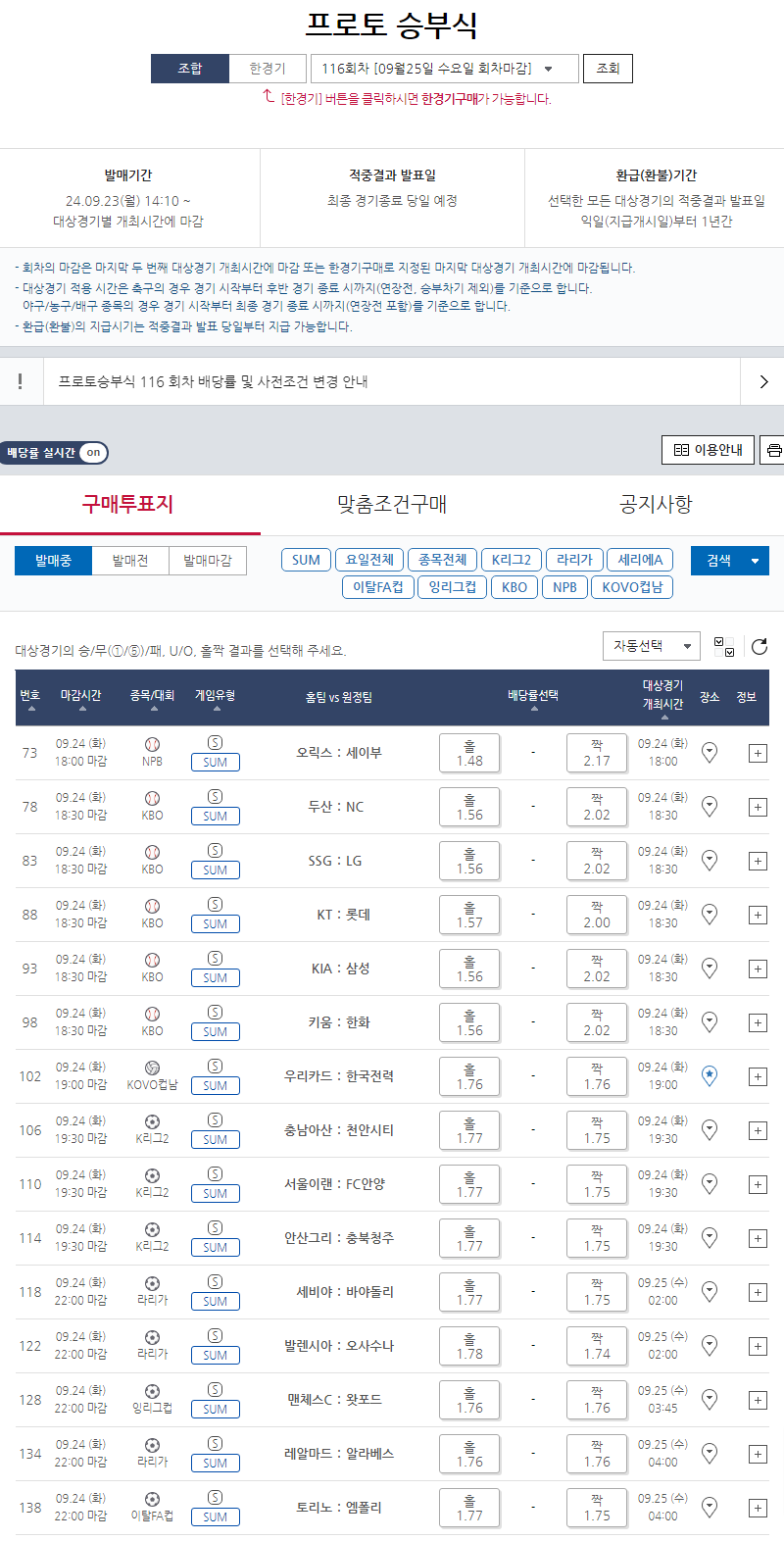Viewport: 784px width, 1541px height.
Task: Select 짝 1.75 for 안산그리 : 충북청주
Action: click(x=597, y=1238)
